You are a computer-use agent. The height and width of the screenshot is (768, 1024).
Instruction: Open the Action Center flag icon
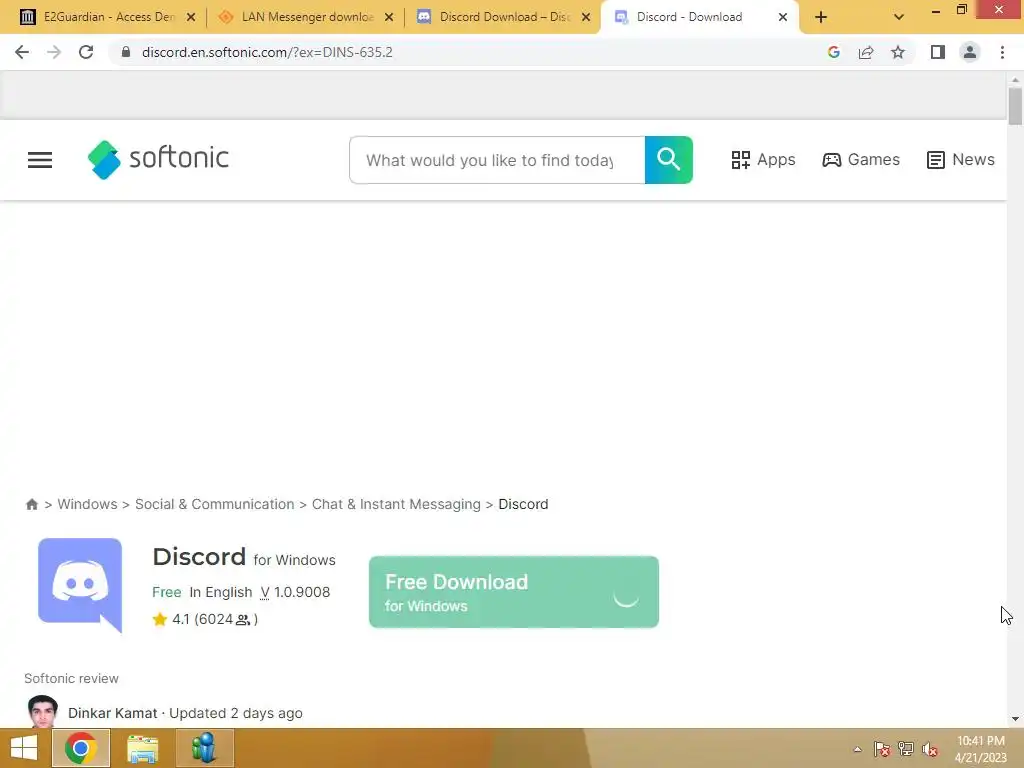point(882,749)
